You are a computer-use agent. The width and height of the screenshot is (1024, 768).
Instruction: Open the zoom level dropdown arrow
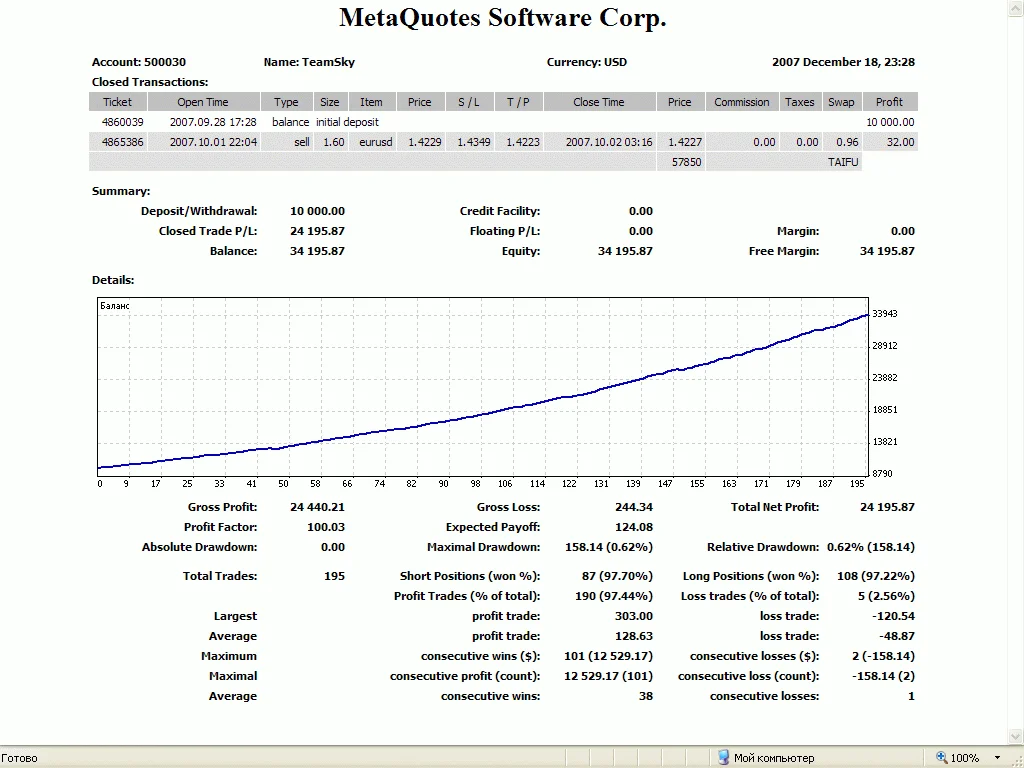pos(997,757)
